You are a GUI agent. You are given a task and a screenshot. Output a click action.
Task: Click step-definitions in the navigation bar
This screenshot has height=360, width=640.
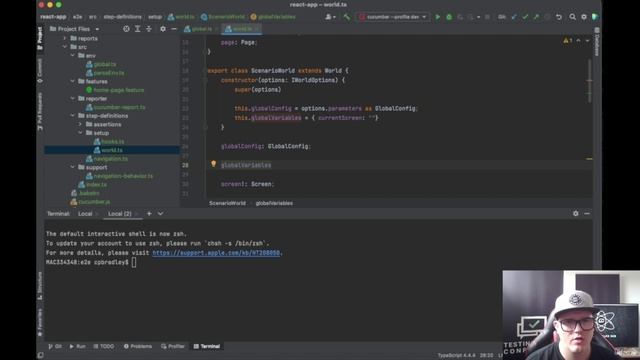click(x=122, y=17)
